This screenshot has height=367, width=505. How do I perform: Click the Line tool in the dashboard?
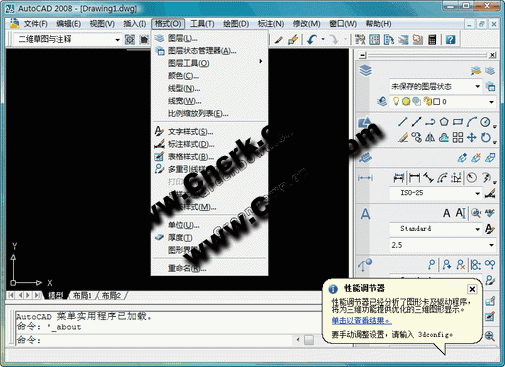[x=402, y=122]
